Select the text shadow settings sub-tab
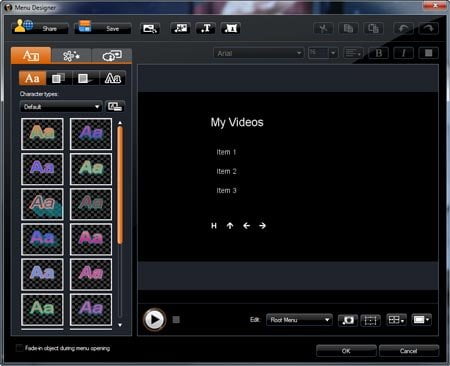The image size is (450, 366). 86,78
